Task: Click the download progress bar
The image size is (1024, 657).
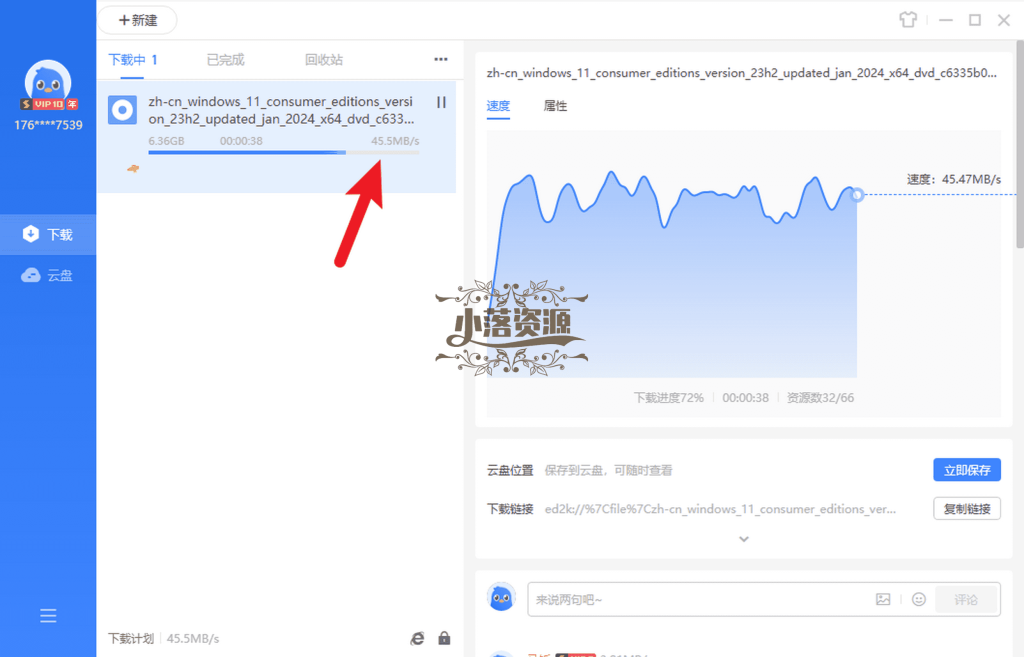Action: pyautogui.click(x=283, y=153)
